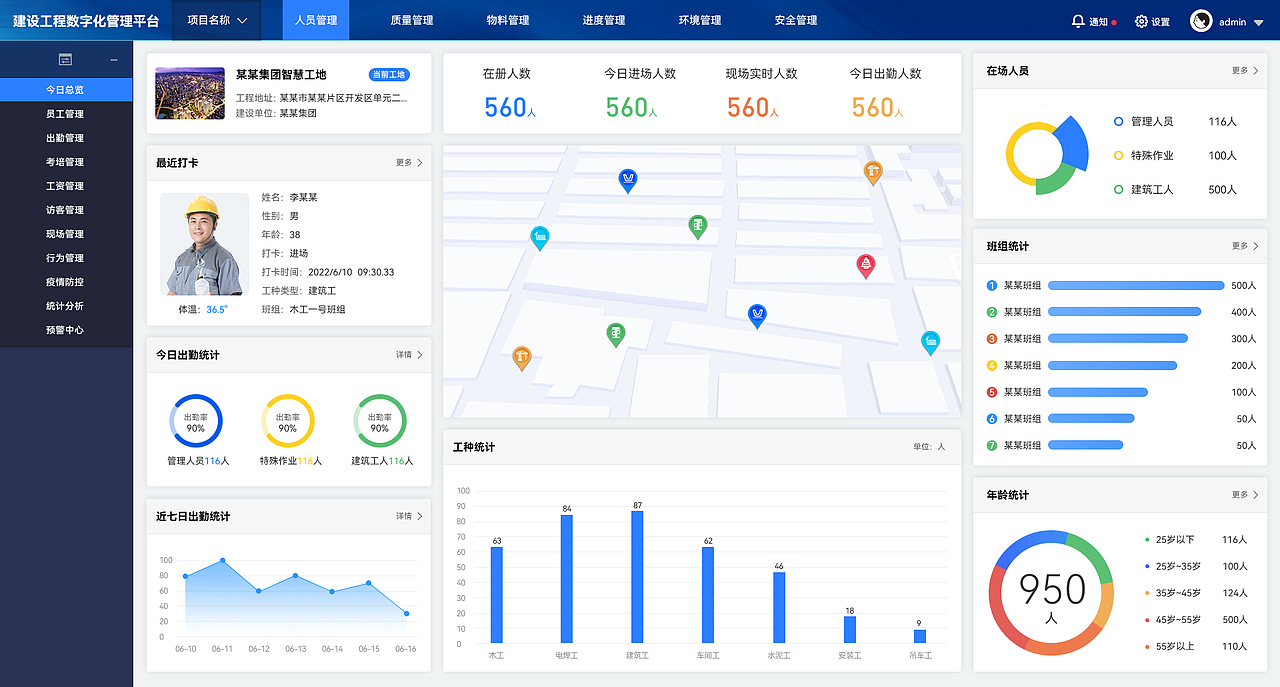Switch to 环境管理 tab
This screenshot has width=1280, height=687.
click(x=700, y=20)
